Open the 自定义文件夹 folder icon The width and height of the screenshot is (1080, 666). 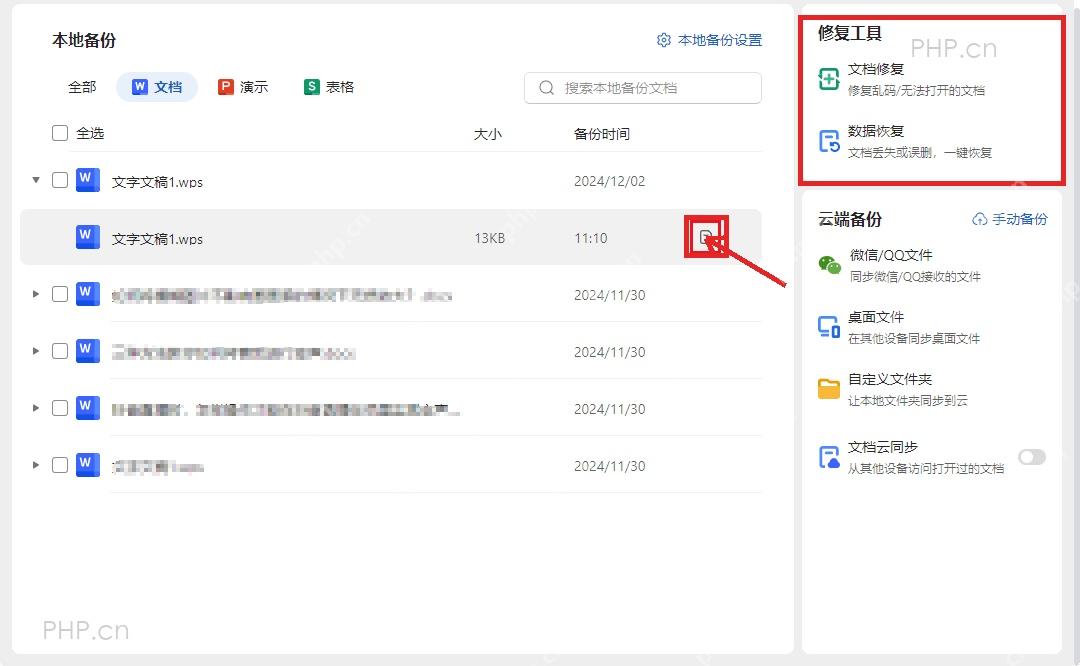[829, 389]
